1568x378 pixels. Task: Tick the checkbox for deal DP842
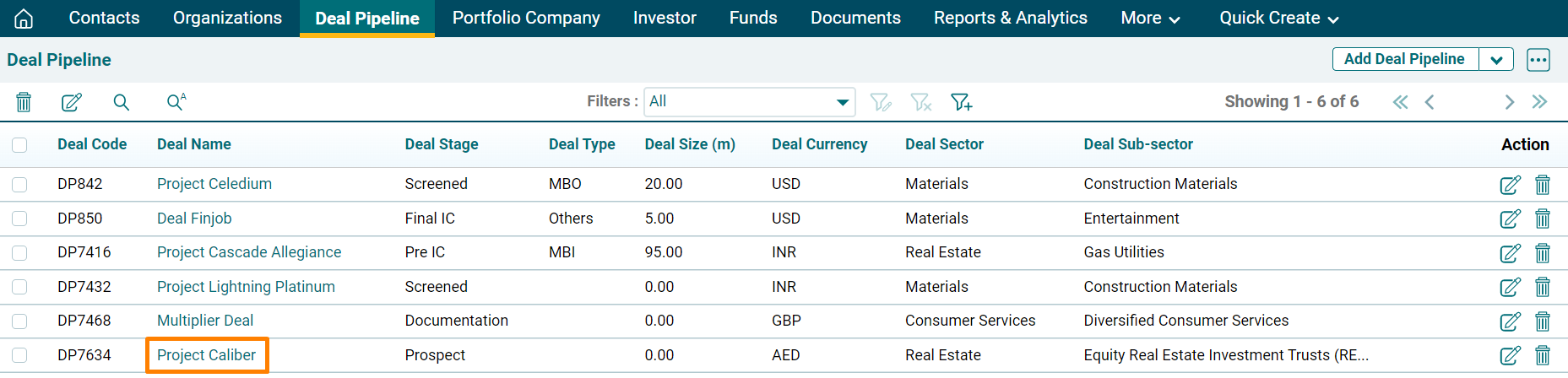click(x=19, y=185)
